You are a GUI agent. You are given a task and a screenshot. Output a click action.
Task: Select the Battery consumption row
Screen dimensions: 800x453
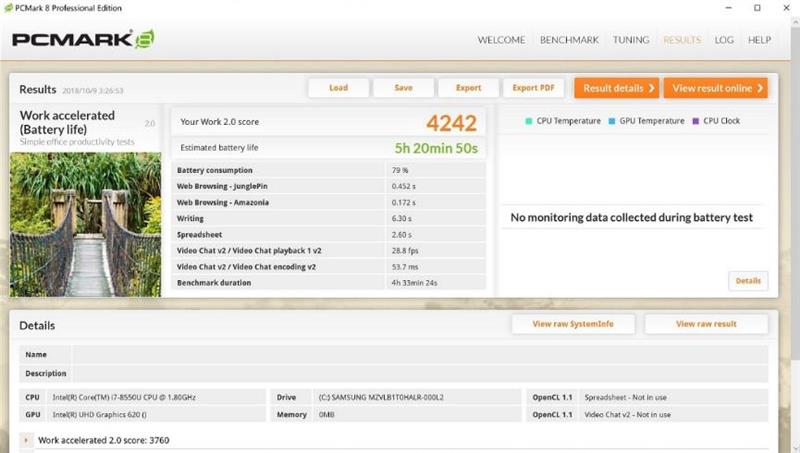329,170
